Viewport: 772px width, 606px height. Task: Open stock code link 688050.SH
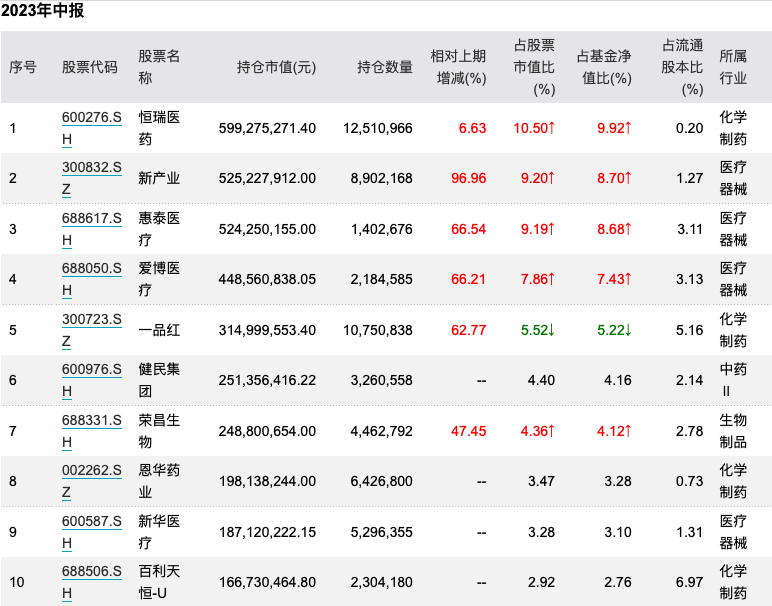[92, 279]
